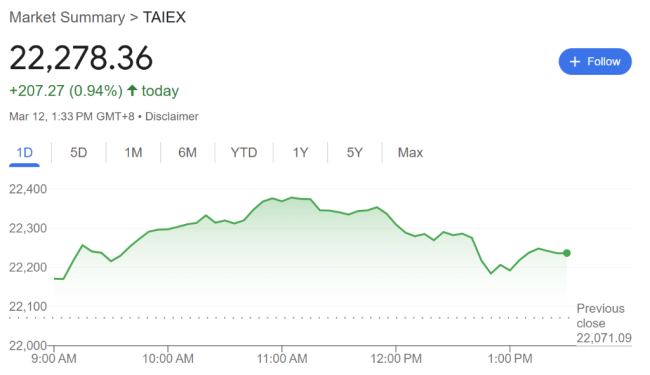This screenshot has width=650, height=375.
Task: Click the green dot at chart line end
Action: [x=567, y=253]
